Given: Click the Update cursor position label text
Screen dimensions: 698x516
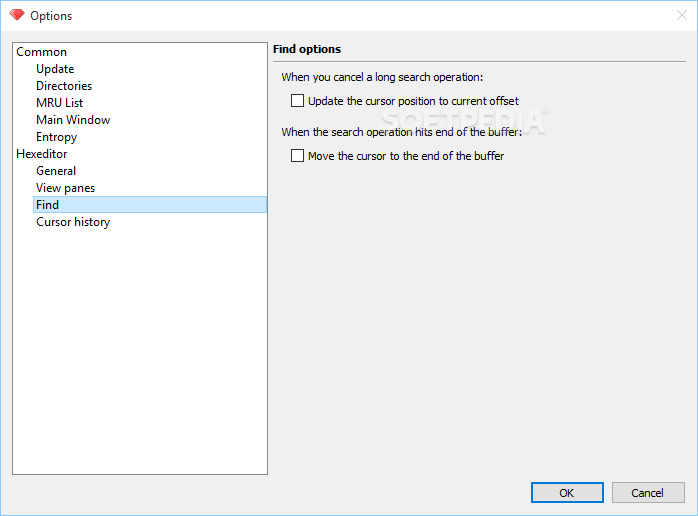Looking at the screenshot, I should click(413, 101).
